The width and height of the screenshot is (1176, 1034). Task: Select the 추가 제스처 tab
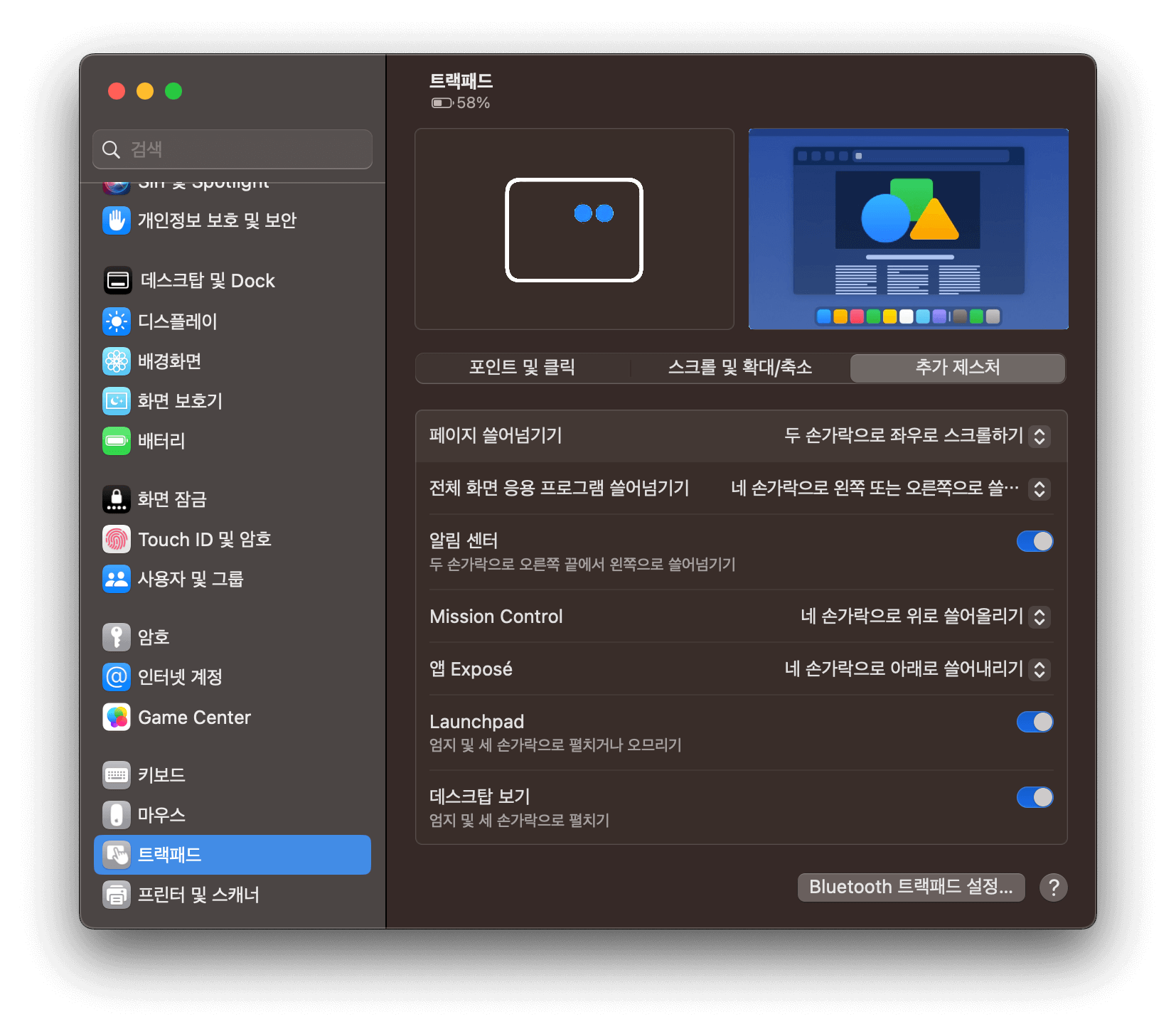coord(958,368)
